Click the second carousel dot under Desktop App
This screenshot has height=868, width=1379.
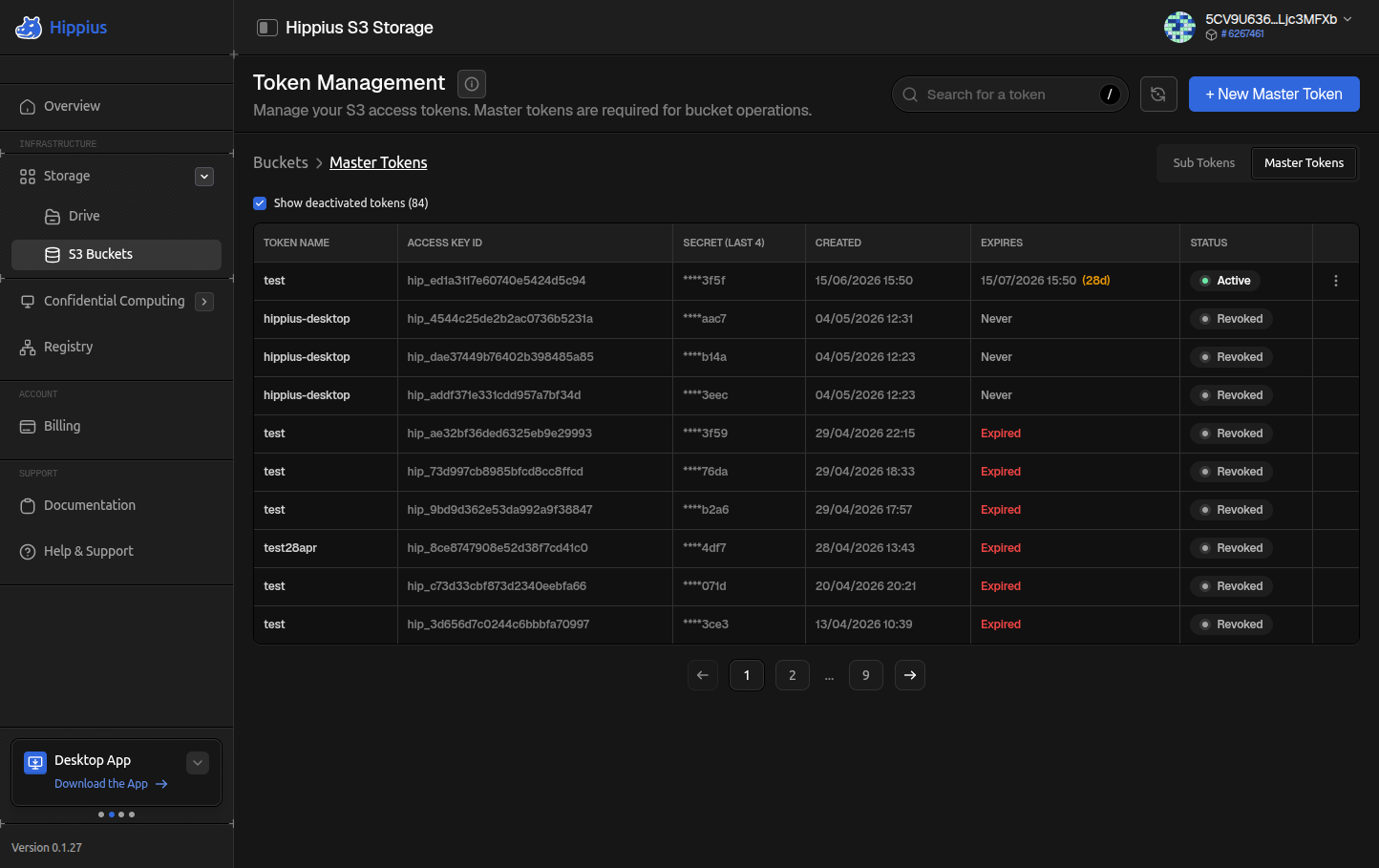(x=111, y=815)
